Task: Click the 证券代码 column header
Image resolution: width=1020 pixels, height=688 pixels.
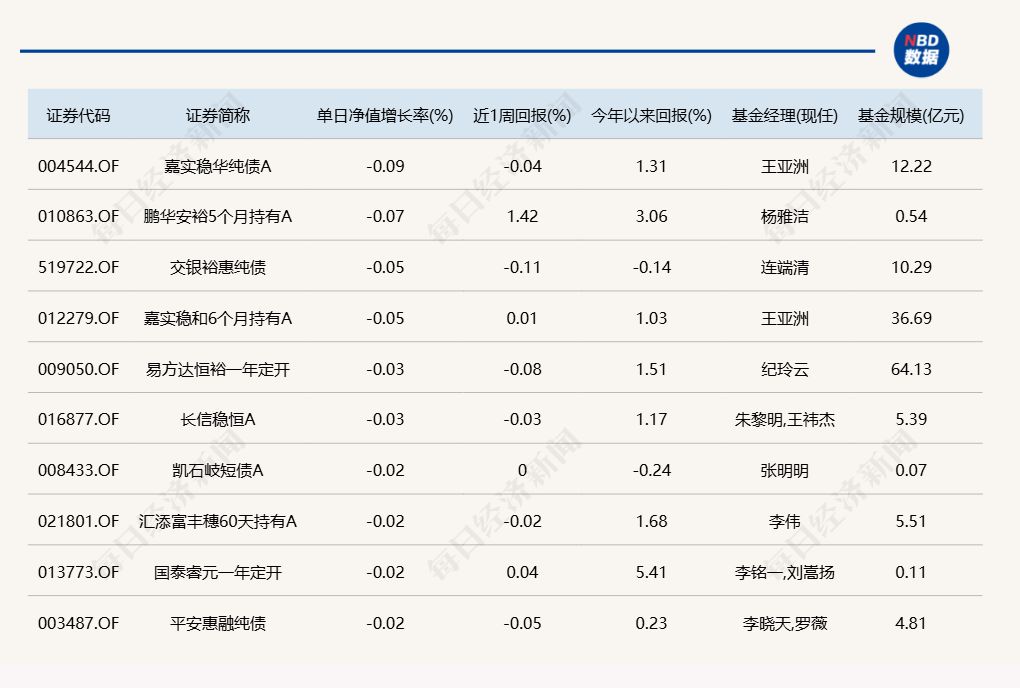Action: (x=79, y=115)
